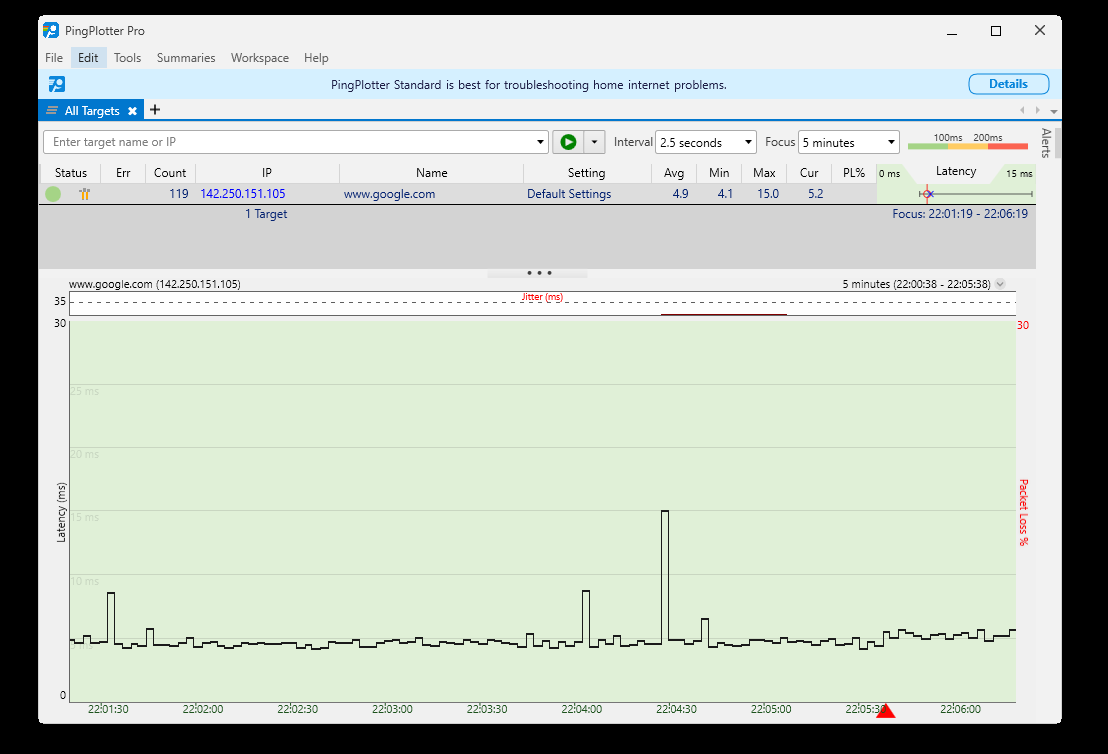Screen dimensions: 1108x754
Task: Expand the graph time range chevron
Action: click(1001, 284)
